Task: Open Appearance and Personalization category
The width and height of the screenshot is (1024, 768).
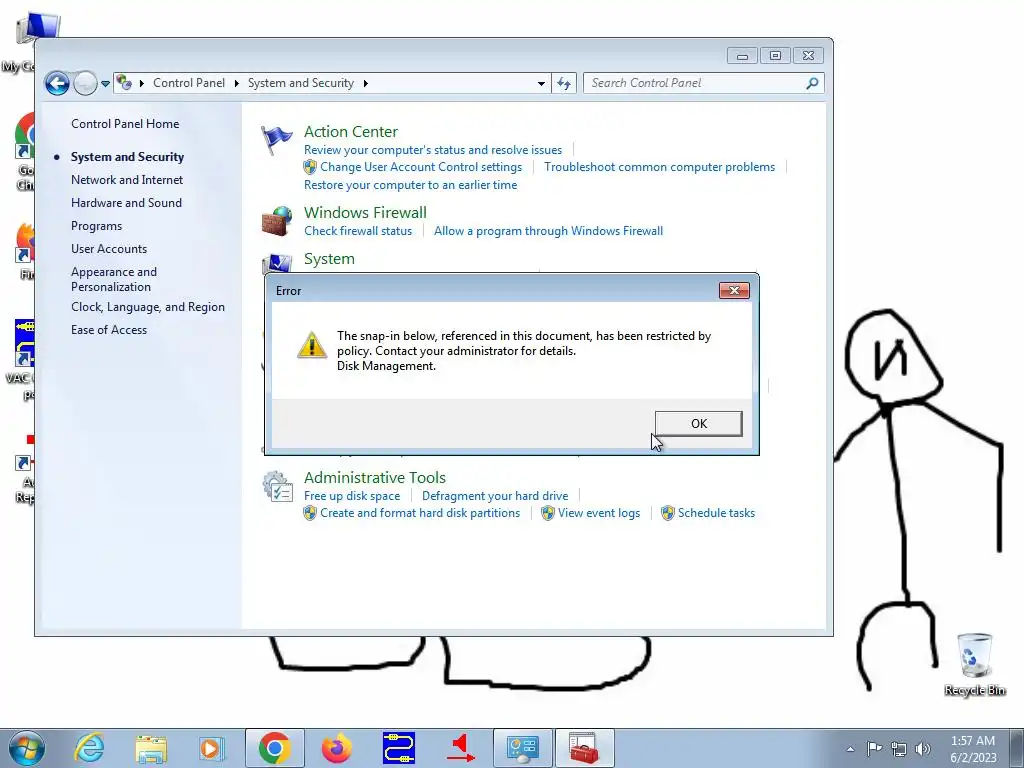Action: (114, 279)
